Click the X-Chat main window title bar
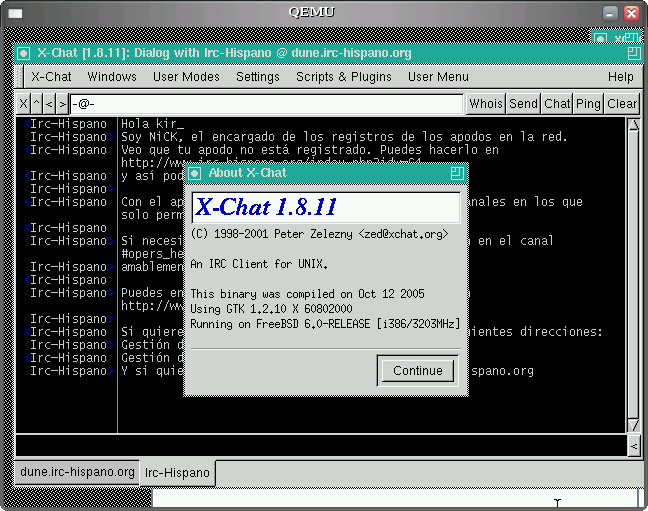Screen dimensions: 648x511 tap(329, 53)
